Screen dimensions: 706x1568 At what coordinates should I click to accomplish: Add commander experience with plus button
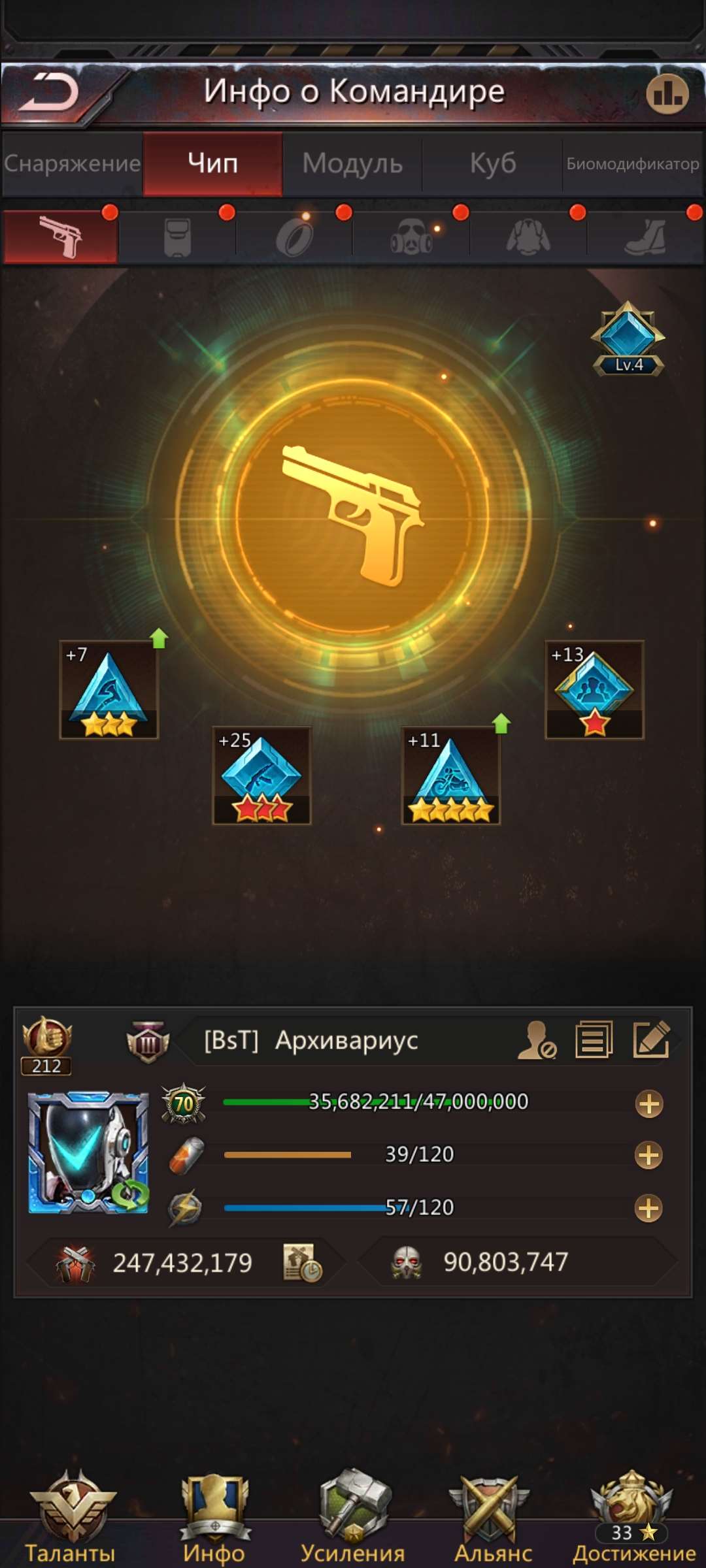pos(649,1104)
